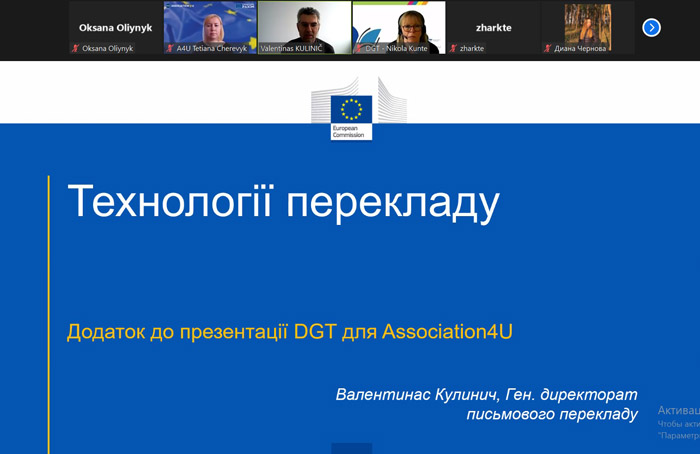Click zharkte's muted microphone icon

tap(452, 48)
